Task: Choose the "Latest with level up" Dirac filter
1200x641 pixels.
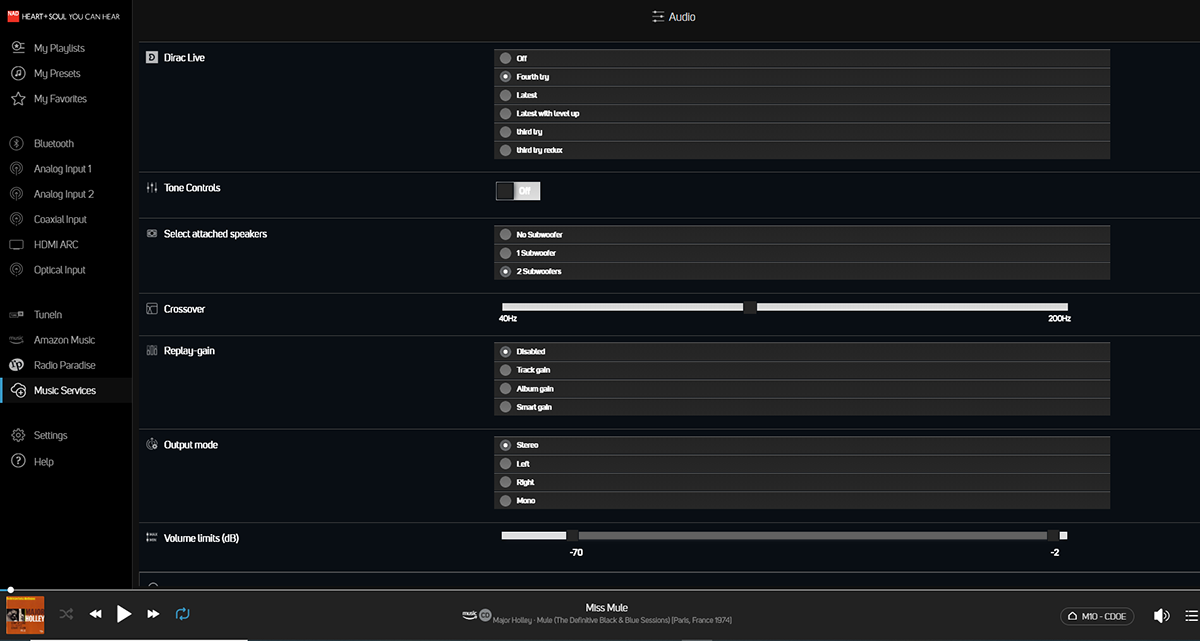Action: (802, 114)
